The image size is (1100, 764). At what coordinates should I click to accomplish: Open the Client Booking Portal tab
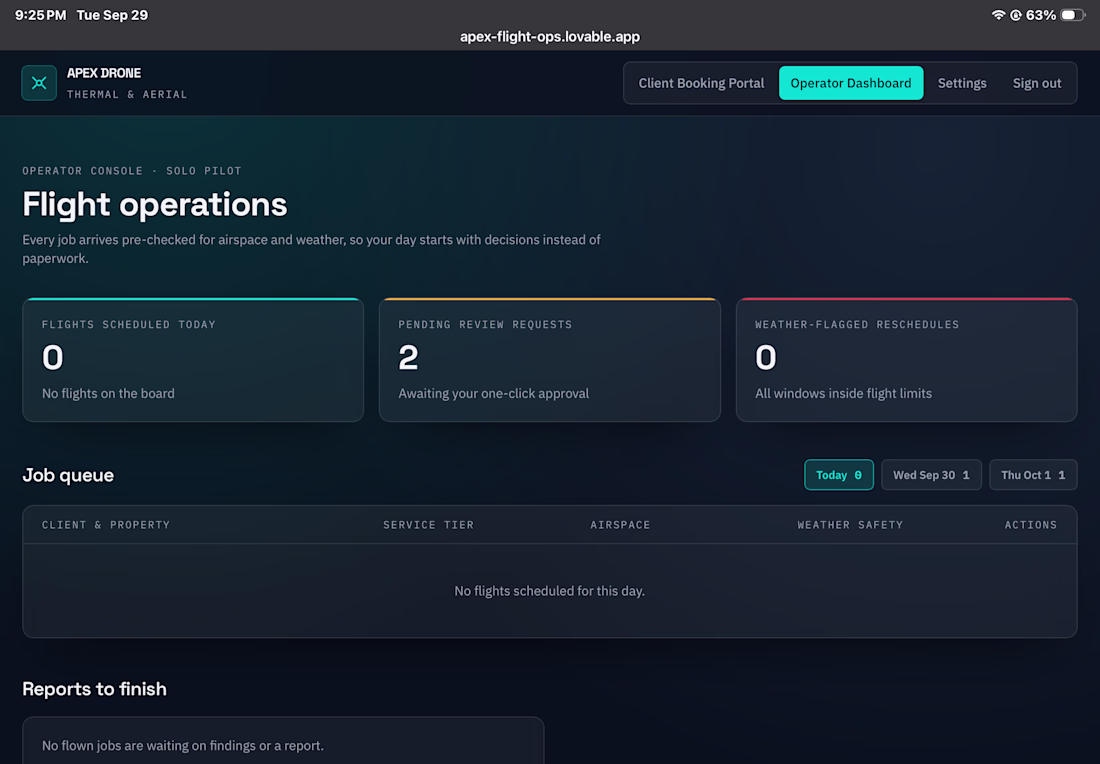(x=701, y=83)
